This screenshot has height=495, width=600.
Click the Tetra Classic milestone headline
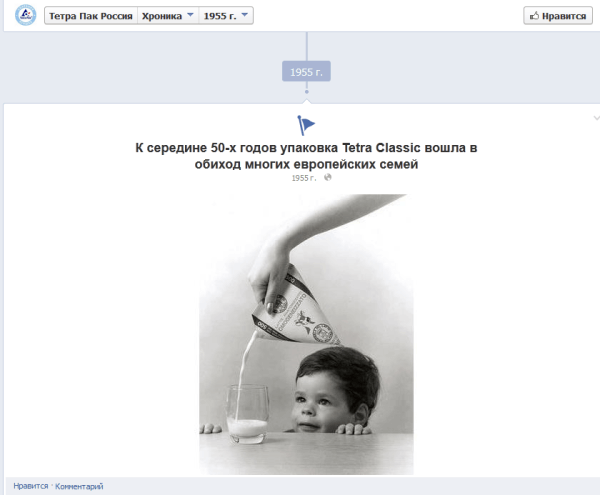[306, 155]
